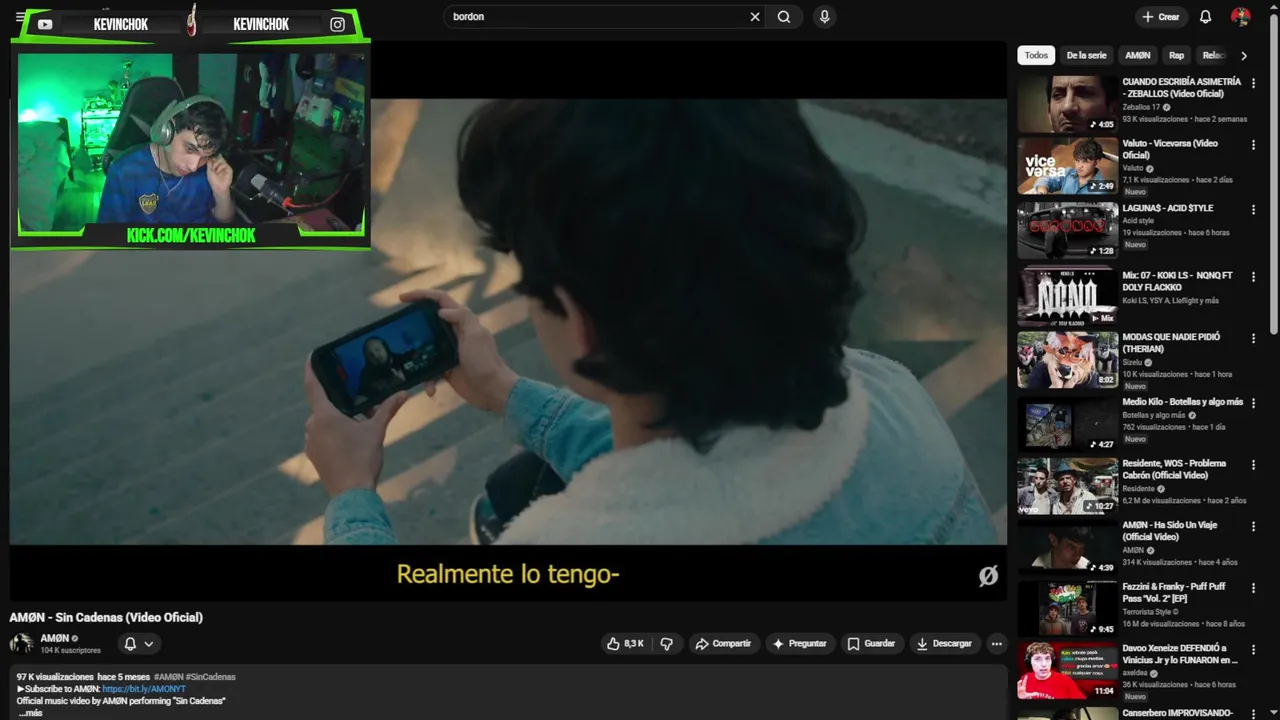Open the AMØN channel avatar
This screenshot has width=1280, height=720.
tap(21, 644)
